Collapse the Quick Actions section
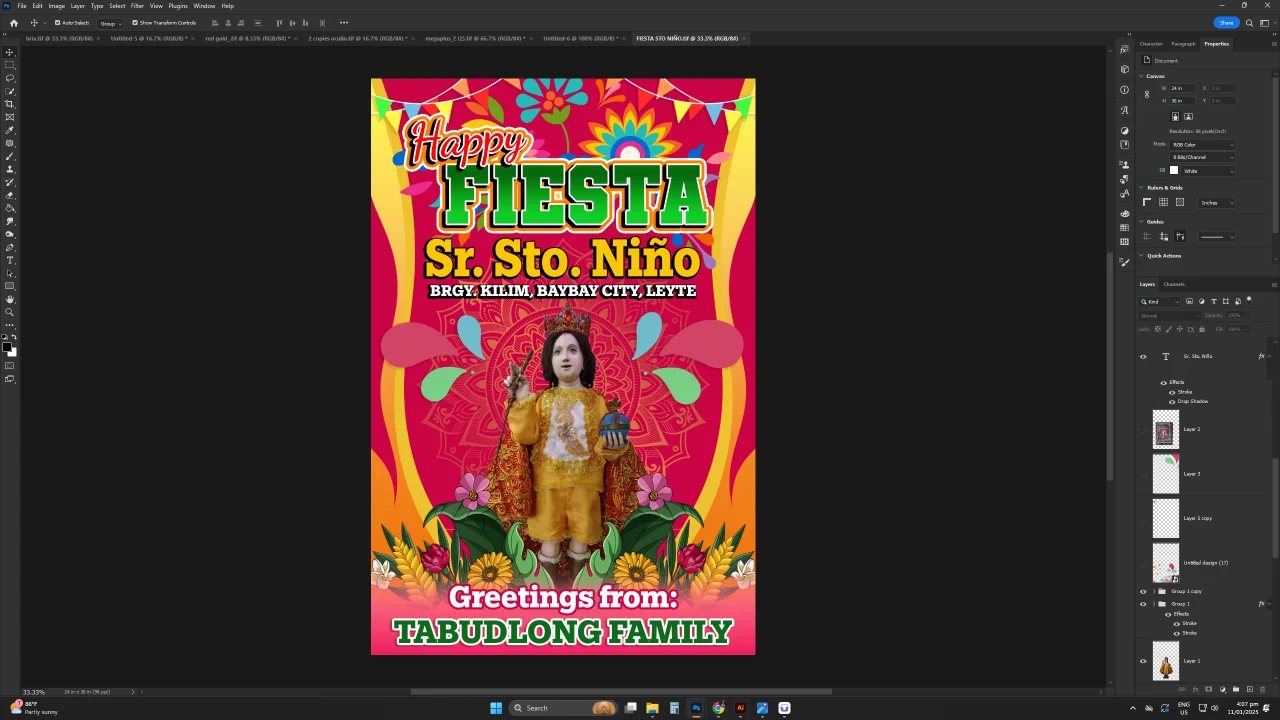1280x720 pixels. click(1141, 256)
